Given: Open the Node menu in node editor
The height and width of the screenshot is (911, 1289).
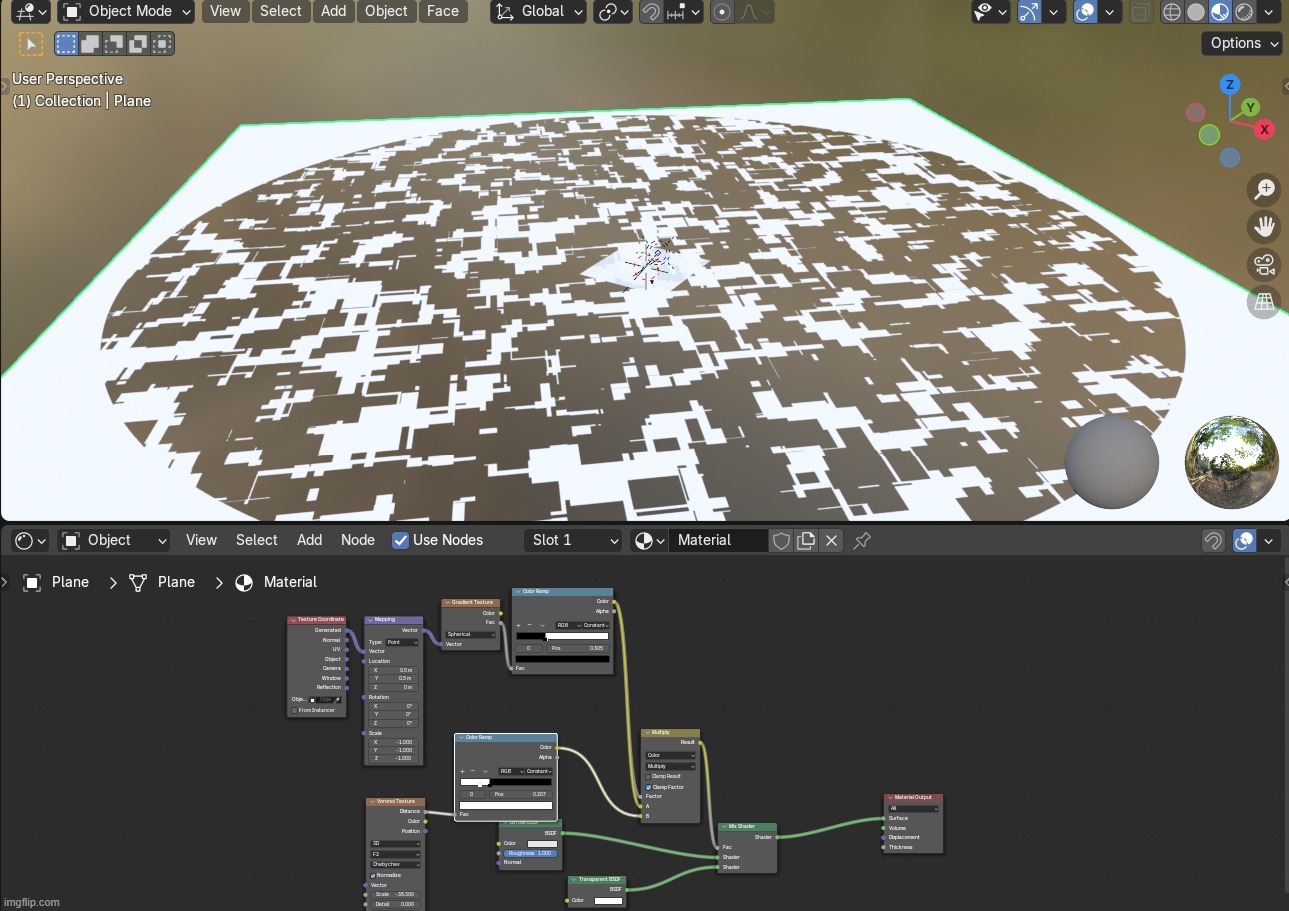Looking at the screenshot, I should pos(357,540).
